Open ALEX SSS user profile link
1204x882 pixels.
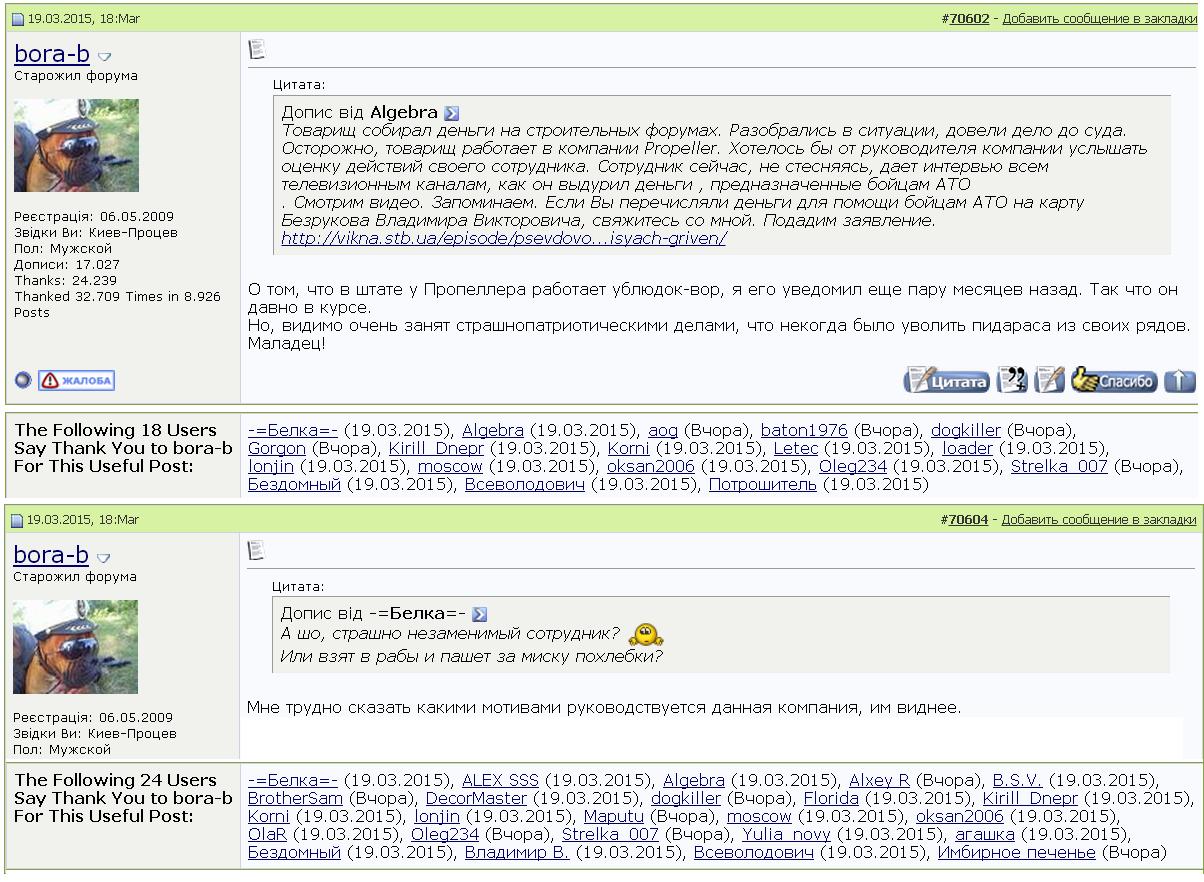point(500,780)
